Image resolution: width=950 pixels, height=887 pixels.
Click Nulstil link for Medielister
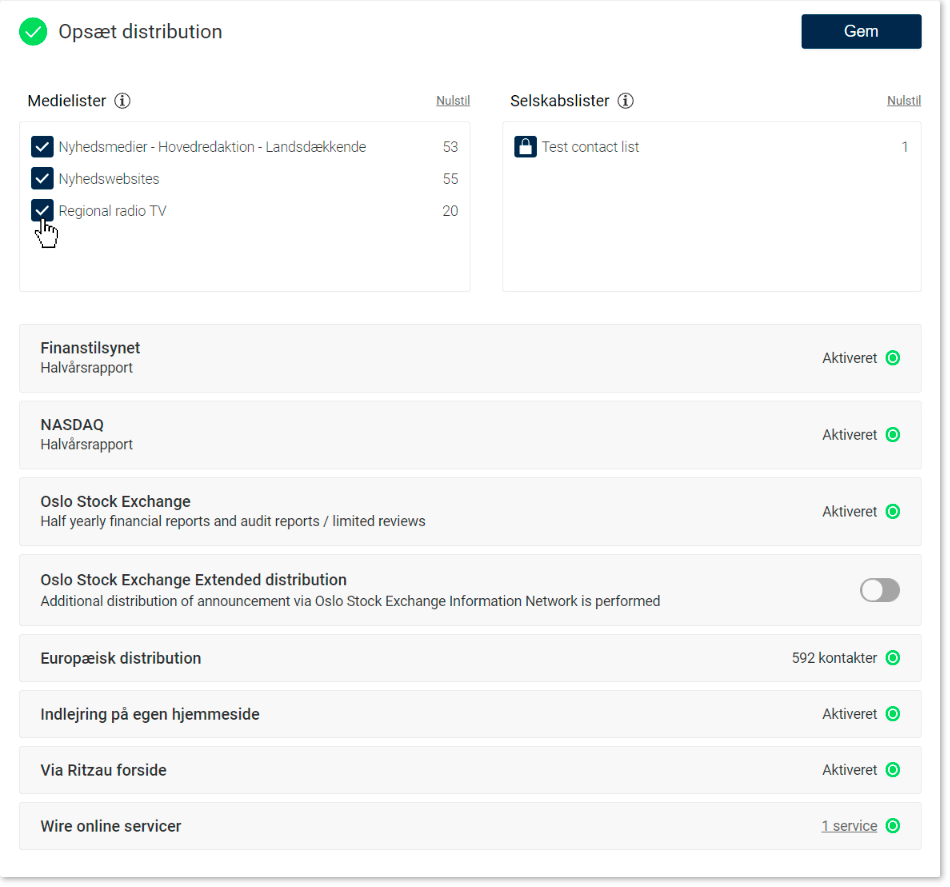(452, 101)
